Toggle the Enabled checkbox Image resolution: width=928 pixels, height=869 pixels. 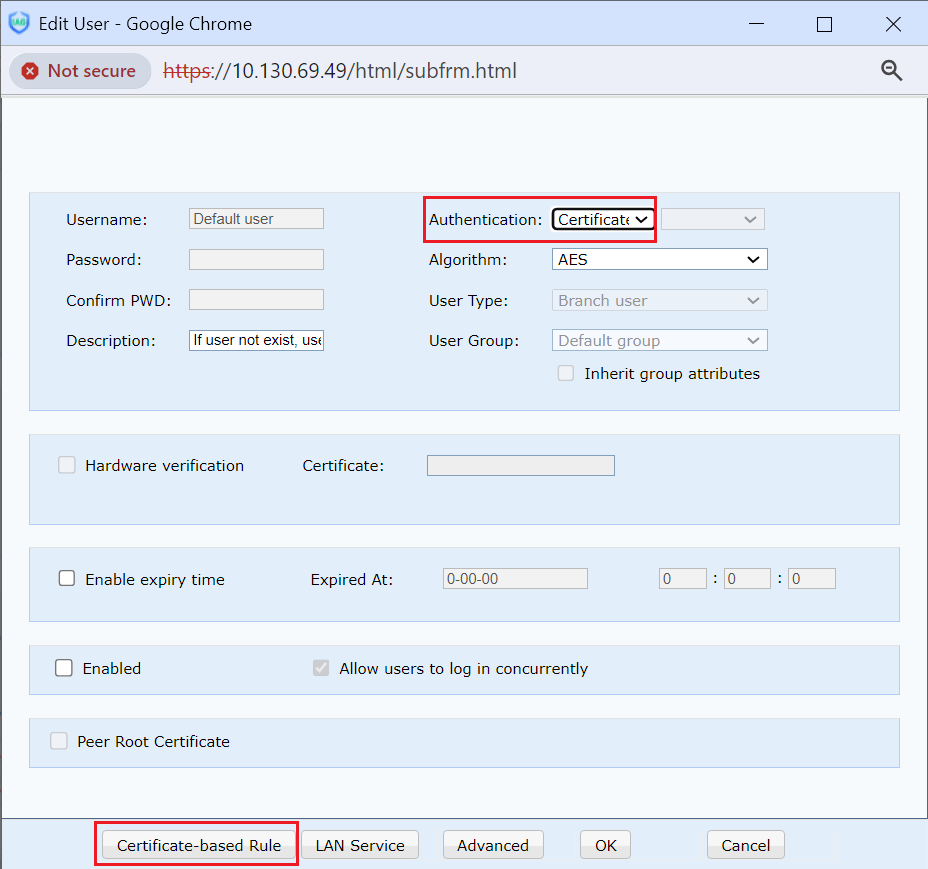tap(64, 668)
